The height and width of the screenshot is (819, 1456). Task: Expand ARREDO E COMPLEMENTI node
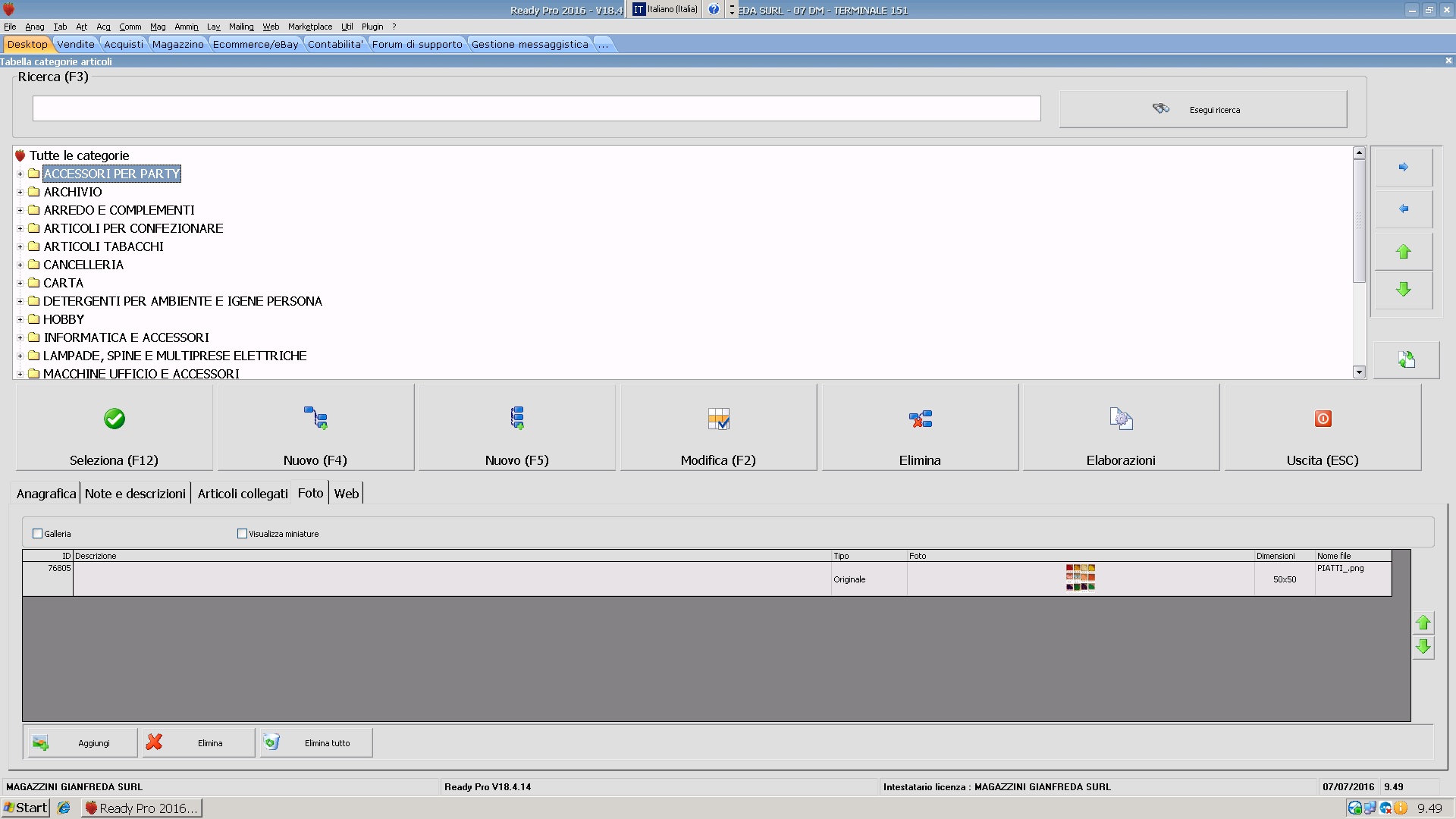[20, 210]
